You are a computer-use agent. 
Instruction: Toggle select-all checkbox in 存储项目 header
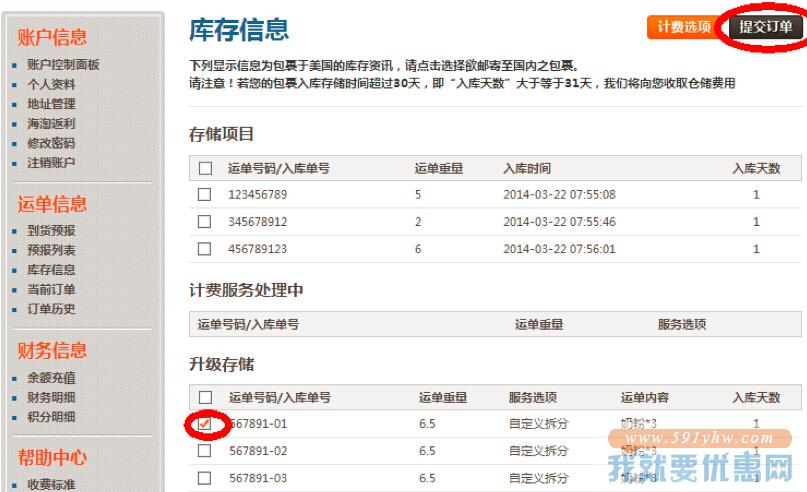point(205,168)
